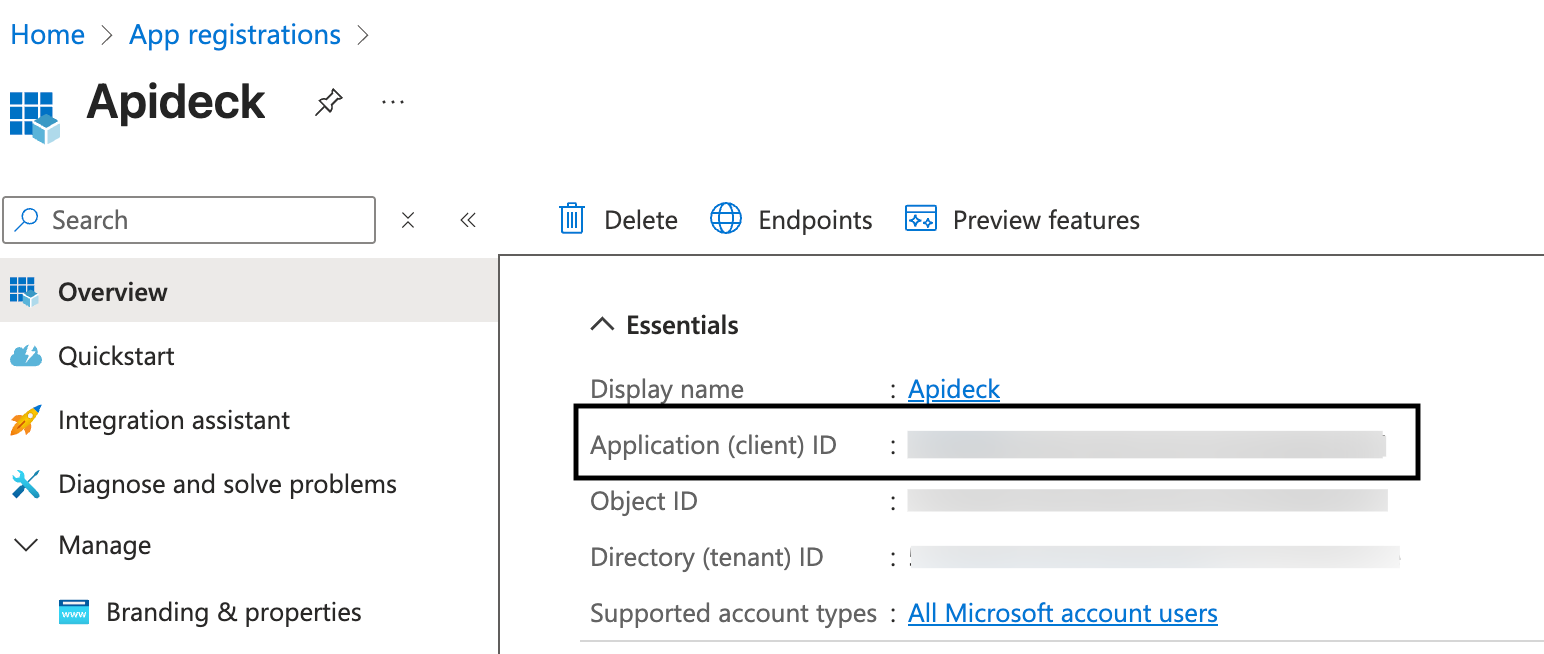Clear the search box with the X icon

pyautogui.click(x=408, y=219)
